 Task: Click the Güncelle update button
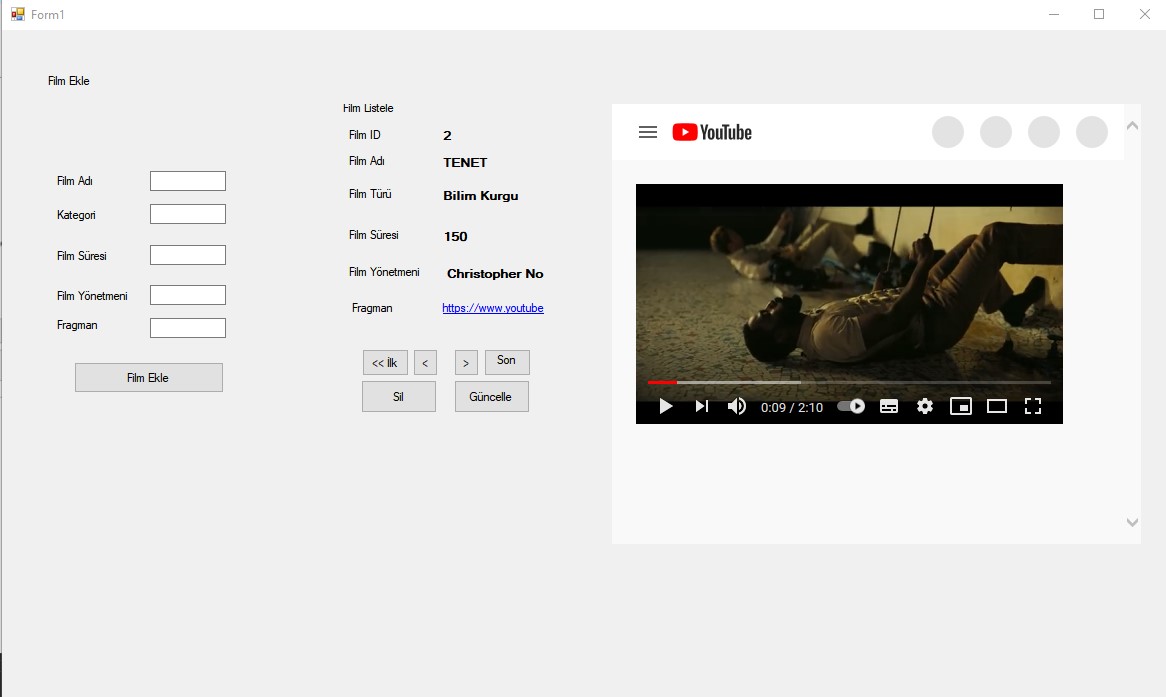[x=492, y=396]
